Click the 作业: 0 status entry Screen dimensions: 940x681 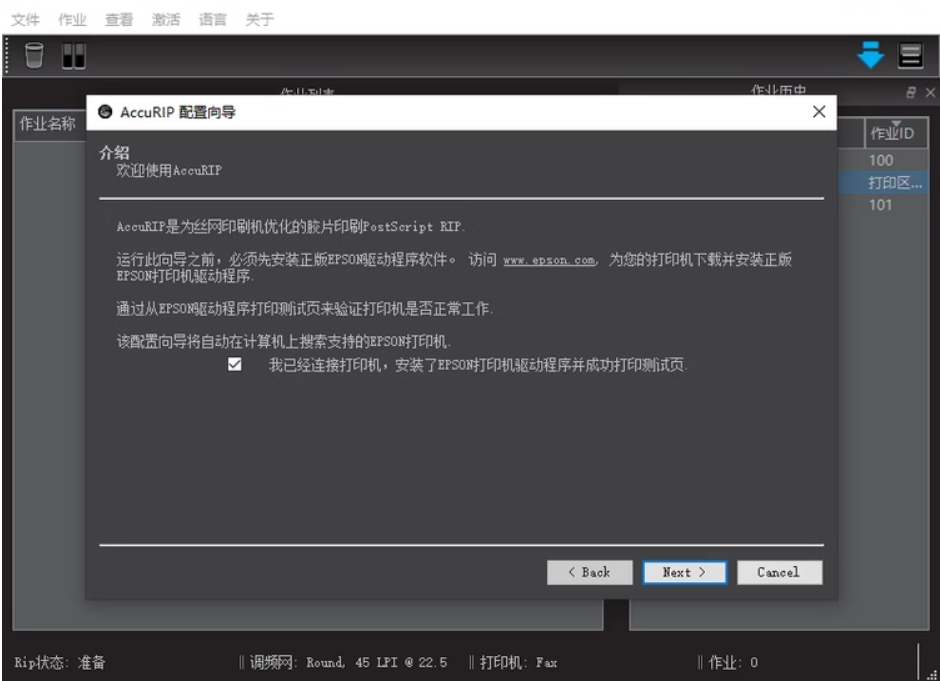click(x=733, y=662)
